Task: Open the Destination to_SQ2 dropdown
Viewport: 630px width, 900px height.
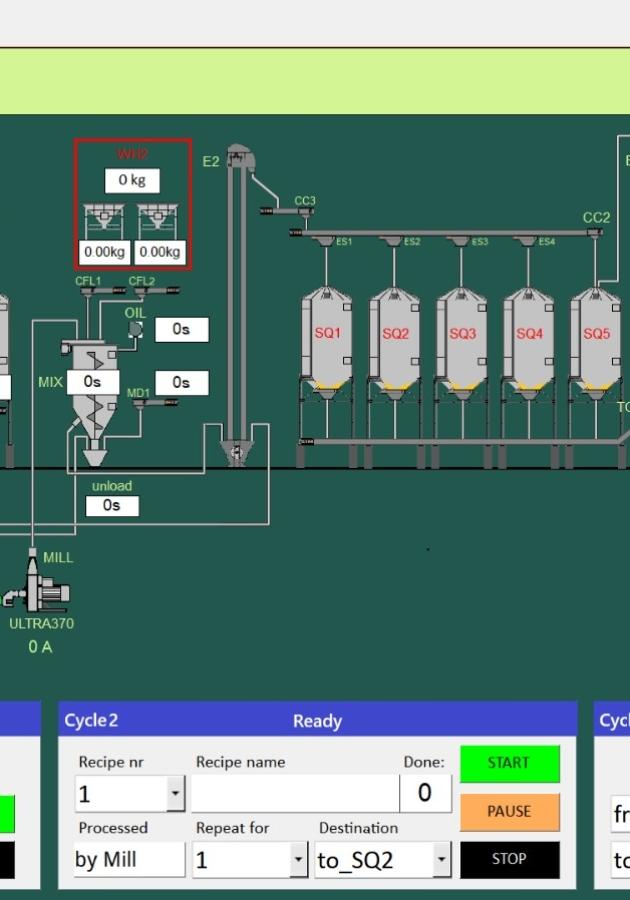Action: pos(441,860)
